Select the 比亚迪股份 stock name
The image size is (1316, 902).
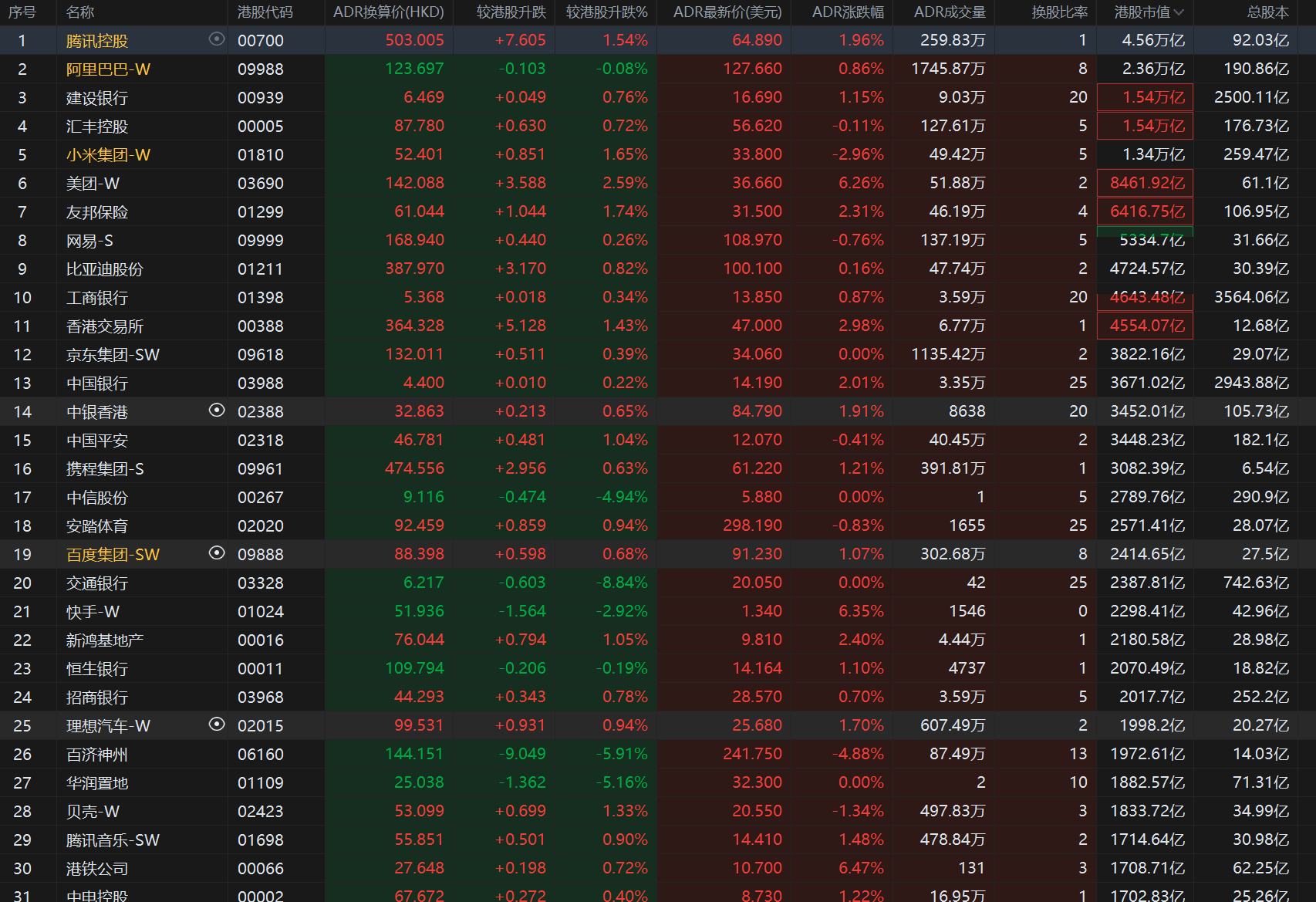[104, 269]
